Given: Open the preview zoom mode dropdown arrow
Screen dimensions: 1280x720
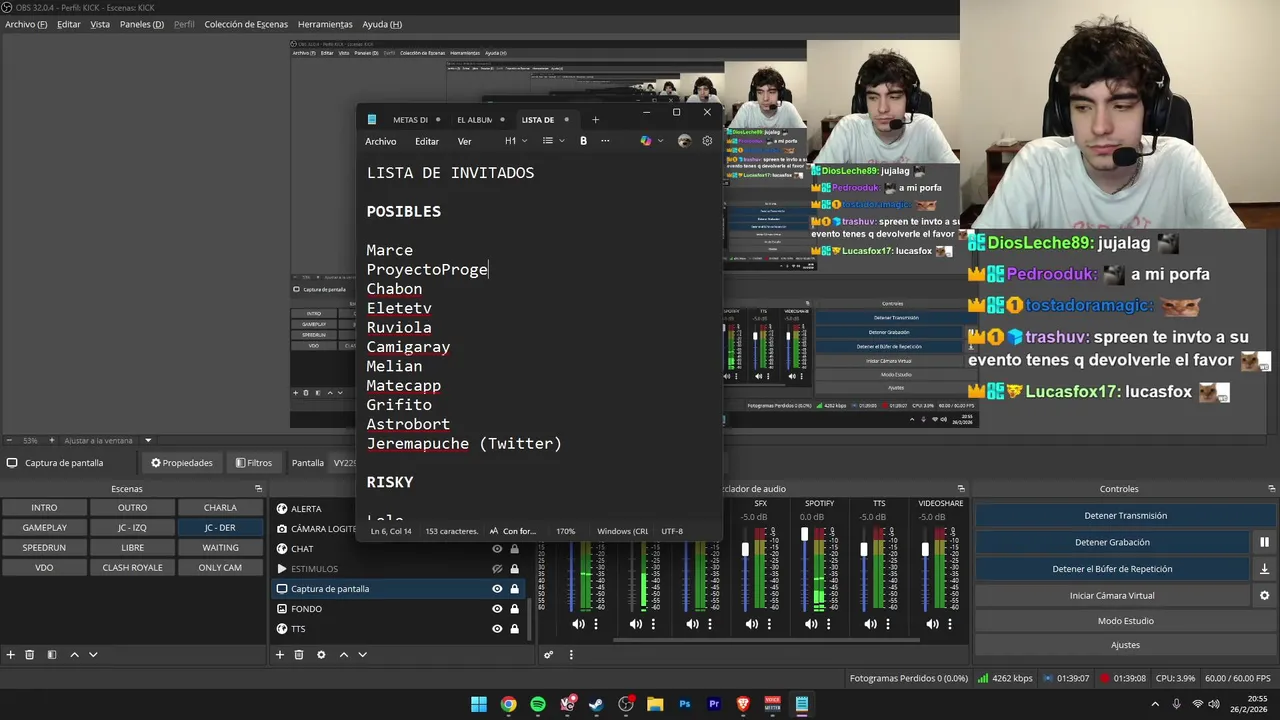Looking at the screenshot, I should 148,440.
